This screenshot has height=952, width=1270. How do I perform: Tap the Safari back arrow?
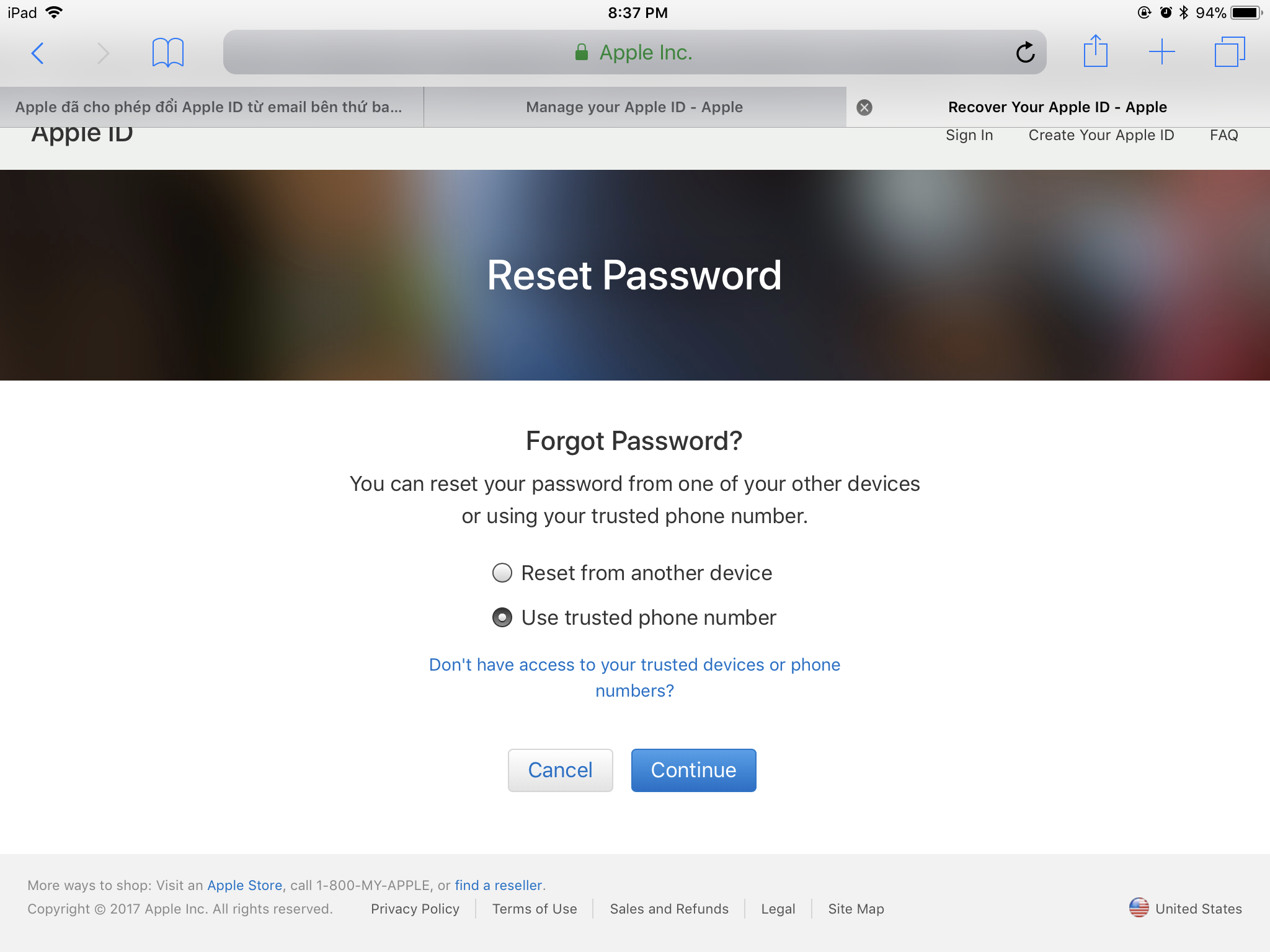pyautogui.click(x=38, y=53)
